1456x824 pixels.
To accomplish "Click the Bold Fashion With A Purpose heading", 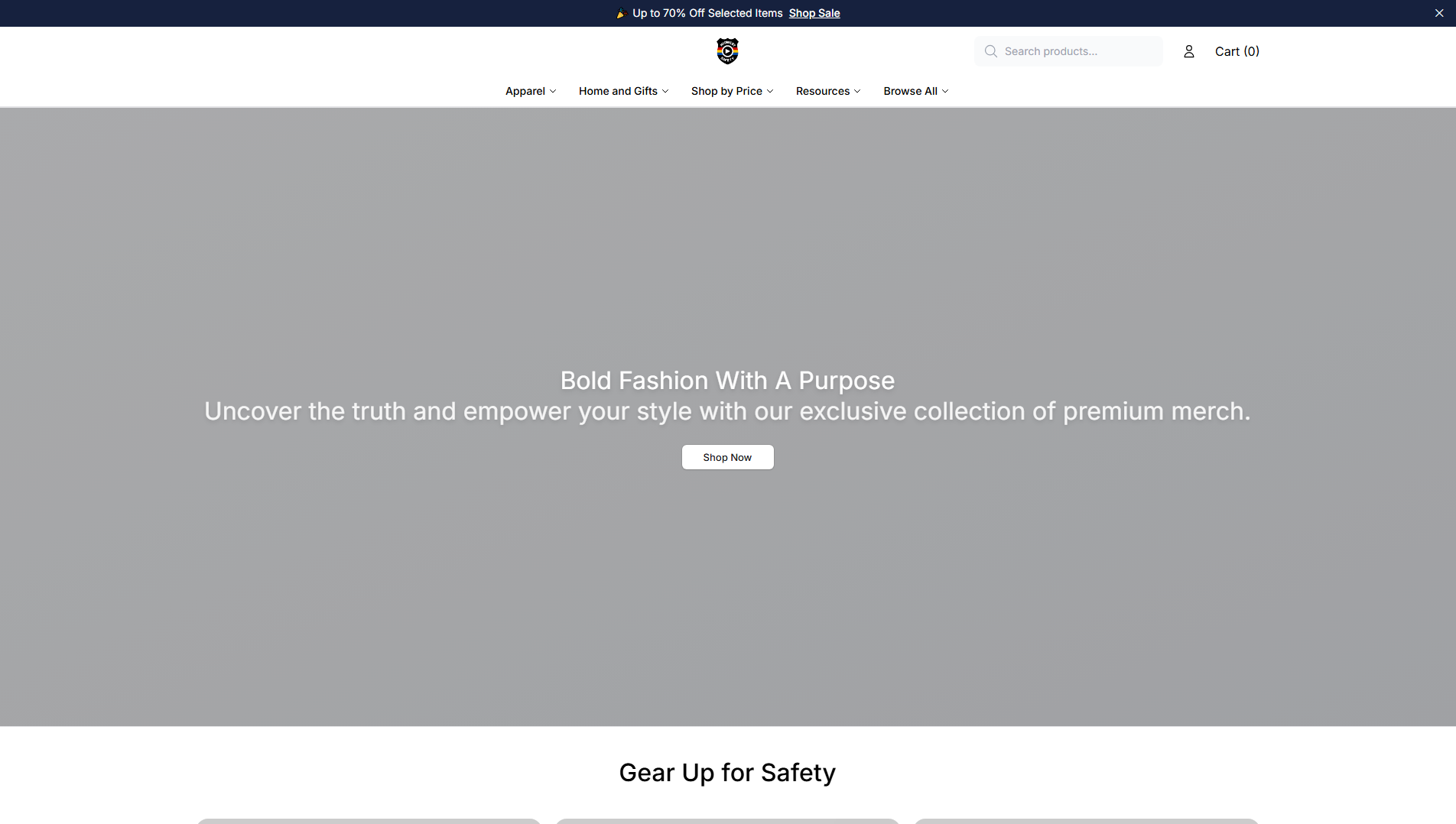I will tap(727, 380).
